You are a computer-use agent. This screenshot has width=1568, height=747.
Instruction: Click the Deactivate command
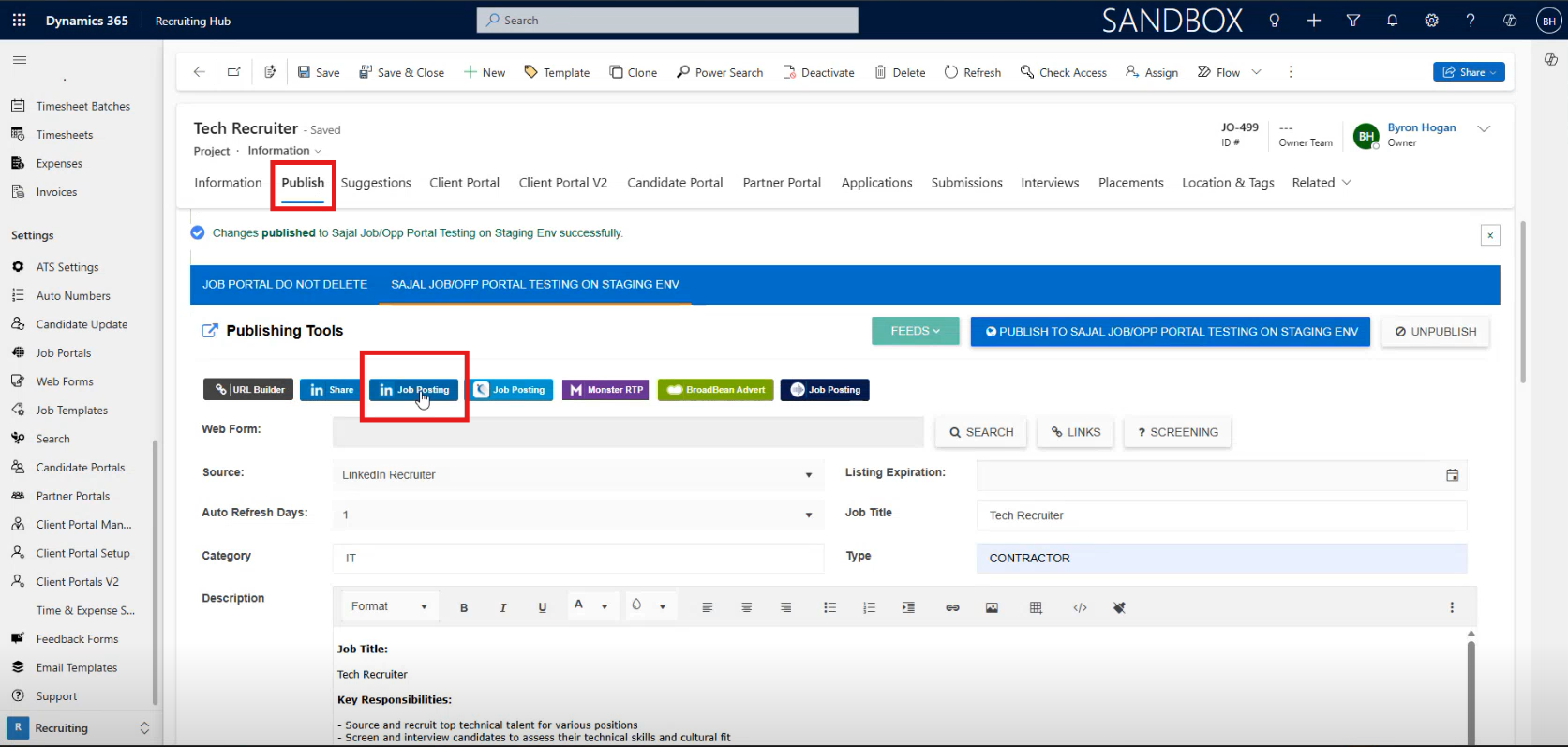click(x=819, y=72)
